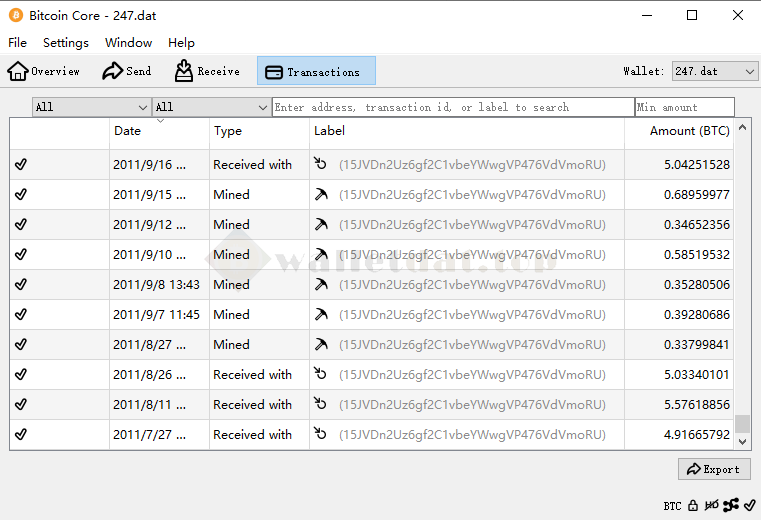Image resolution: width=761 pixels, height=520 pixels.
Task: Click the sync checkmark in status bar
Action: point(748,505)
